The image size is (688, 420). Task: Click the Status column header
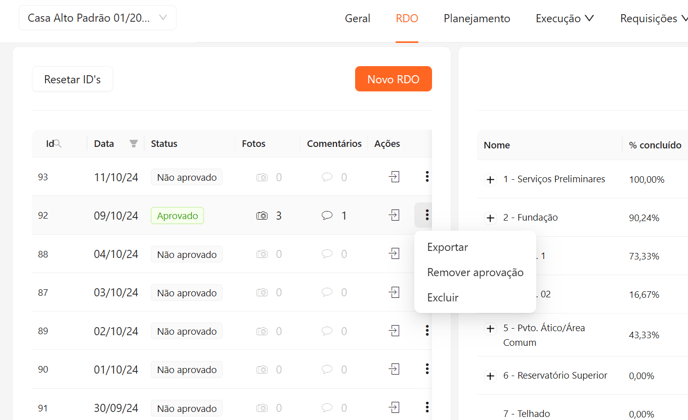(164, 144)
